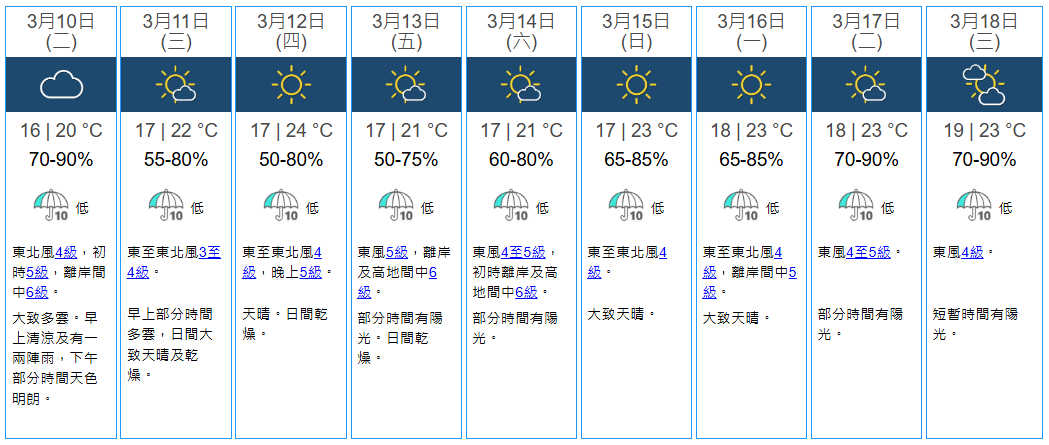Click the 17 | 22 °C temperature for March 11
The image size is (1049, 445).
click(176, 131)
